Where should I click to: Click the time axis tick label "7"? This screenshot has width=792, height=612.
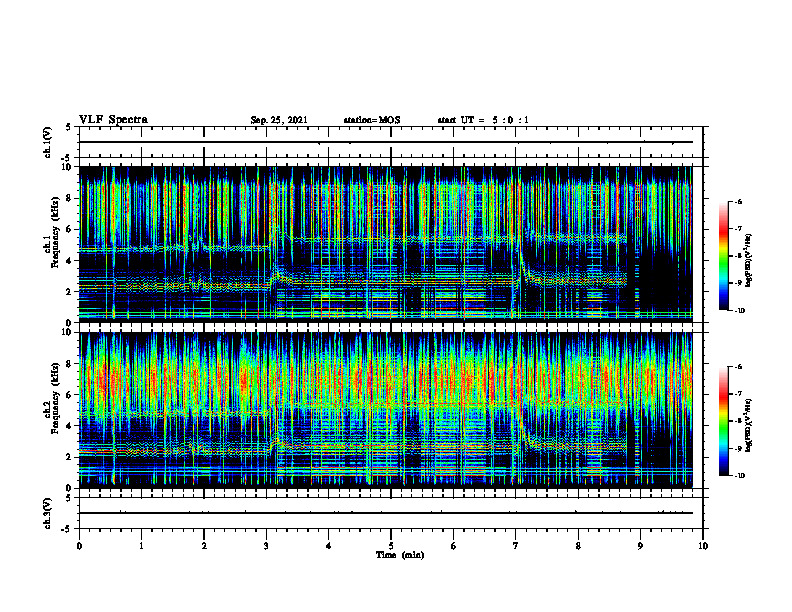pyautogui.click(x=516, y=546)
